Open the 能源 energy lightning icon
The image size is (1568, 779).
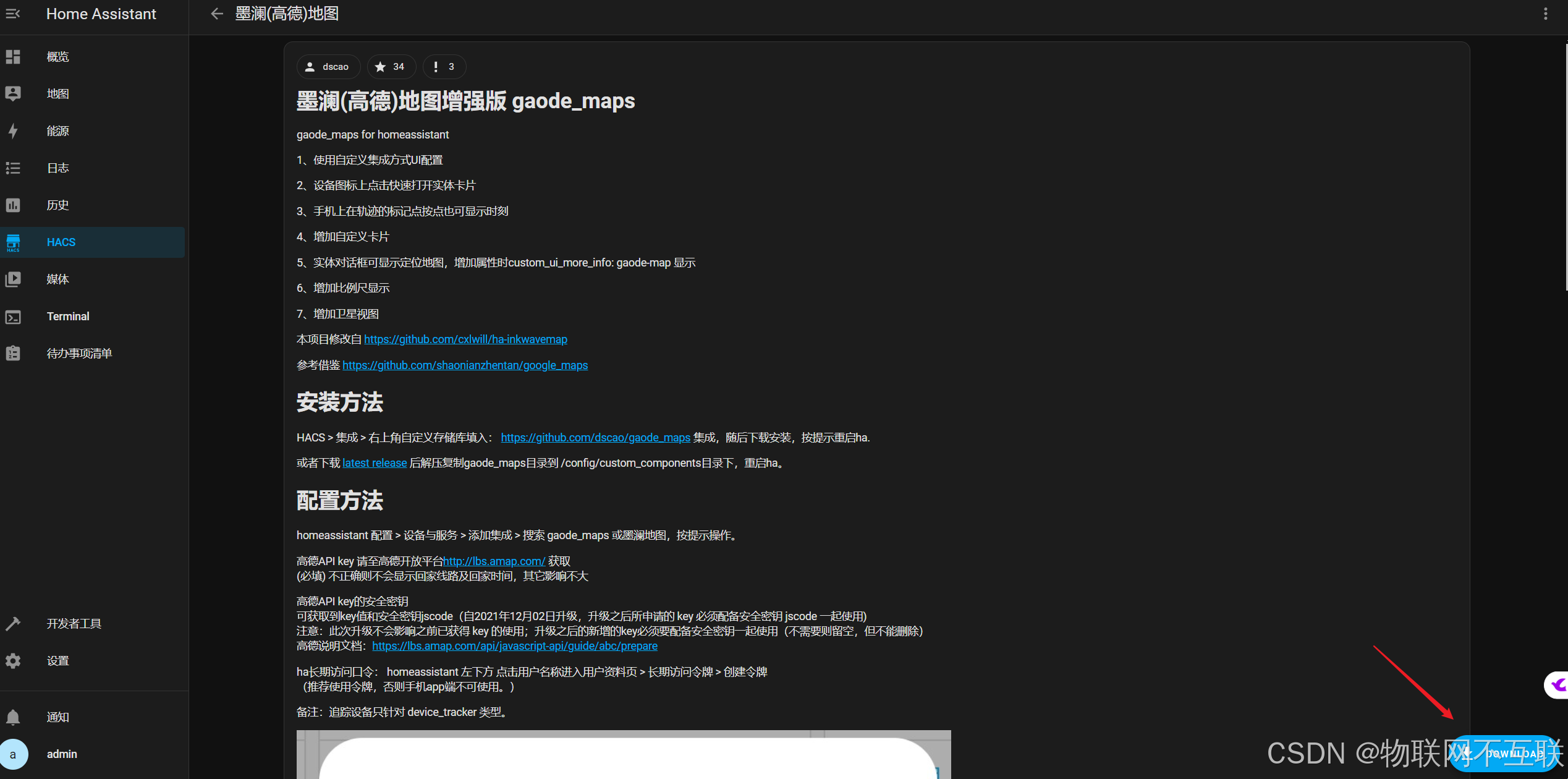tap(13, 131)
